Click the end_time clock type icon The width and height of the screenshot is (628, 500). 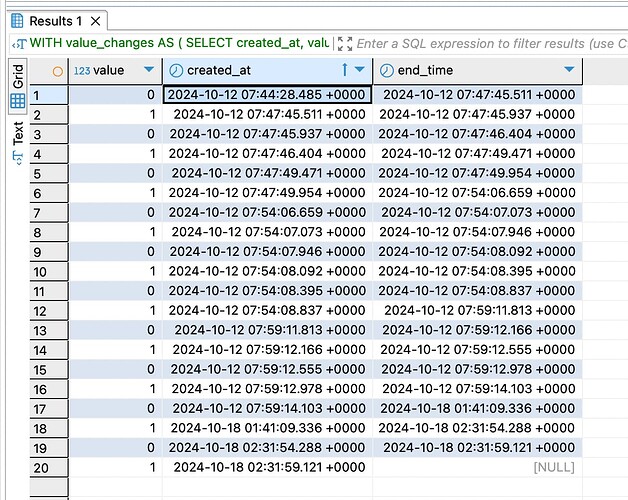click(x=386, y=71)
